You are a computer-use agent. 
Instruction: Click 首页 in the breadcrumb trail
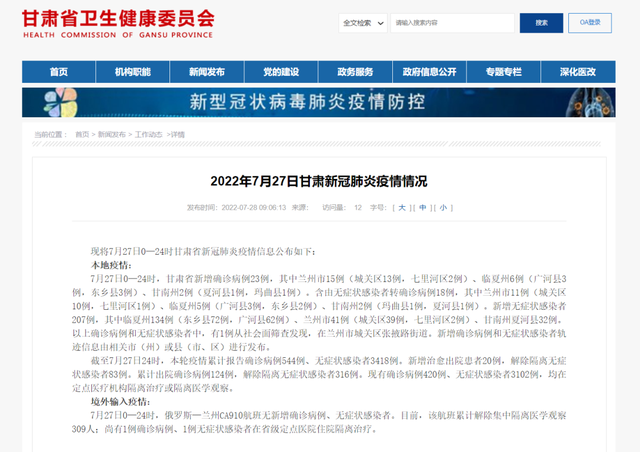point(80,134)
